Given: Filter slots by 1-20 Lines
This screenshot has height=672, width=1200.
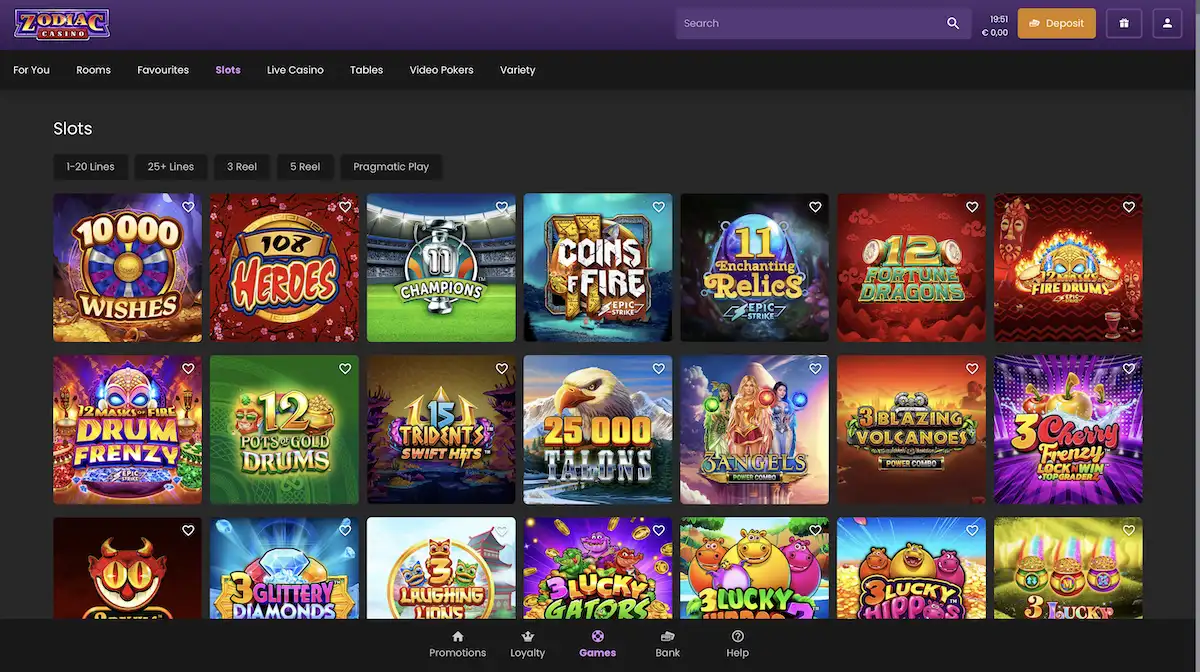Looking at the screenshot, I should click(90, 167).
